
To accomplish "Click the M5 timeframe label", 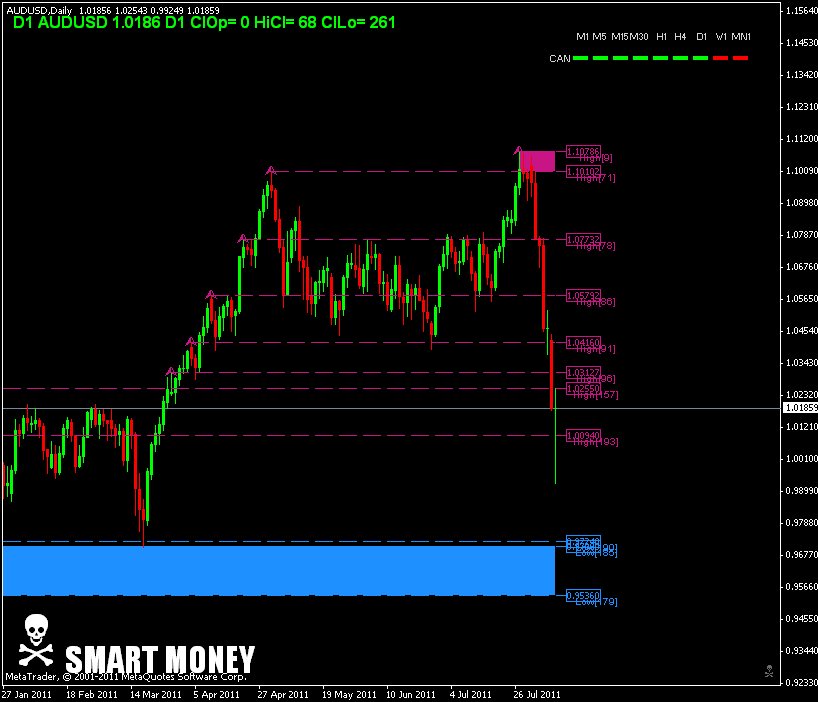I will pyautogui.click(x=599, y=37).
